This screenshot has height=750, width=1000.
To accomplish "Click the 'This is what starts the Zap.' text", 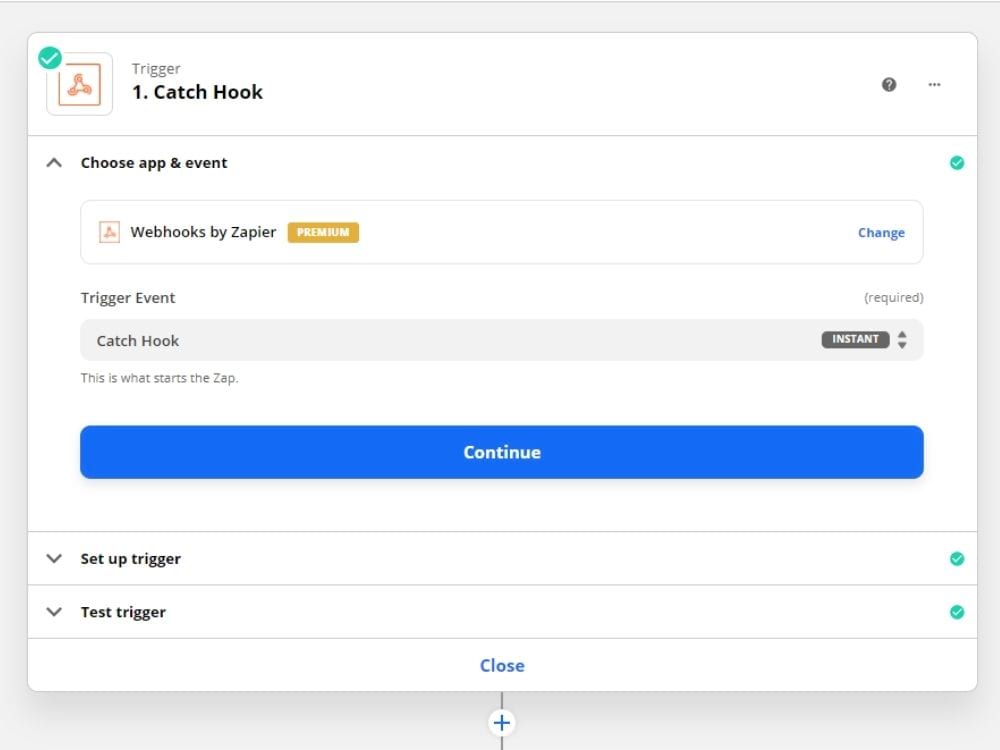I will point(159,378).
